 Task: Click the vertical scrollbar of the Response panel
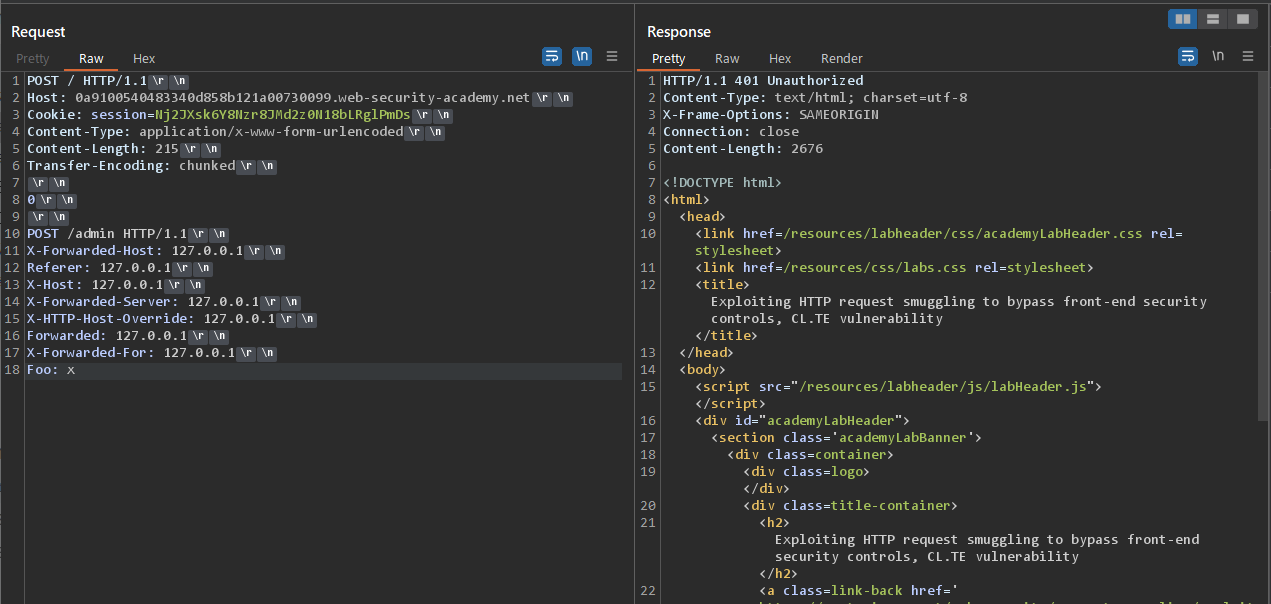click(x=1265, y=245)
